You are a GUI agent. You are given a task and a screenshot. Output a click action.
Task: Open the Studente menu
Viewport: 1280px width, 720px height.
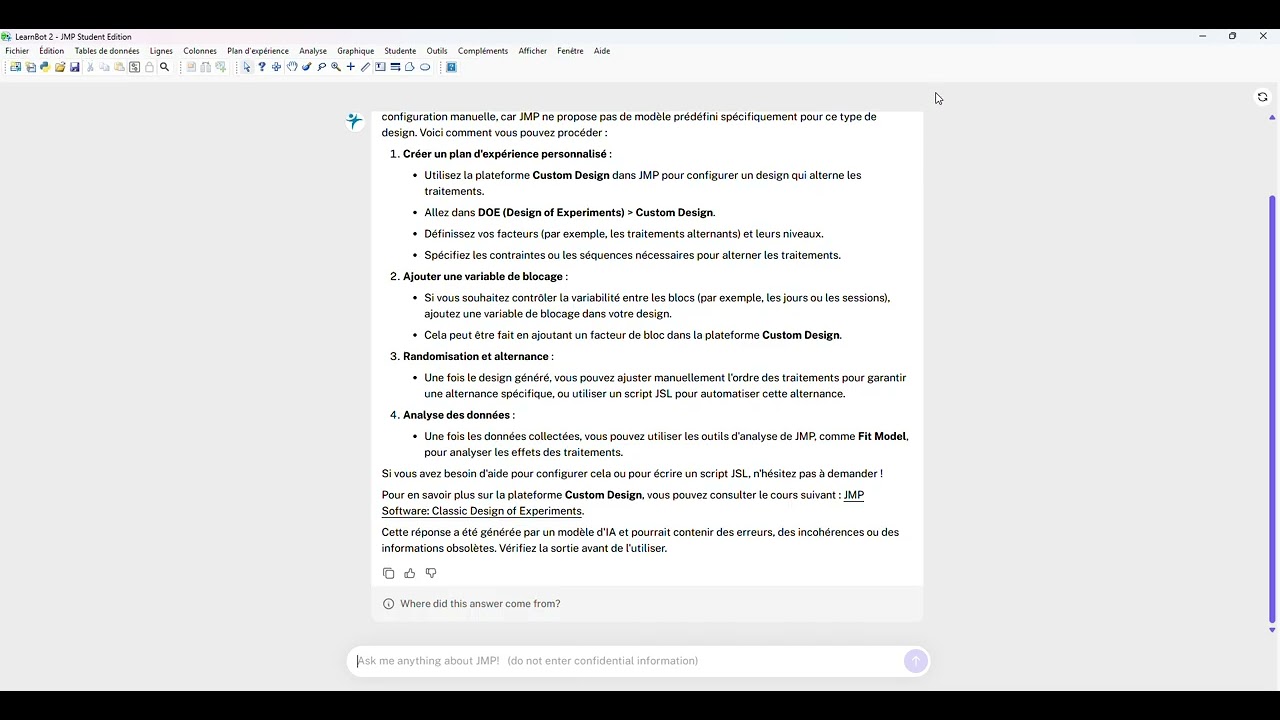coord(400,51)
